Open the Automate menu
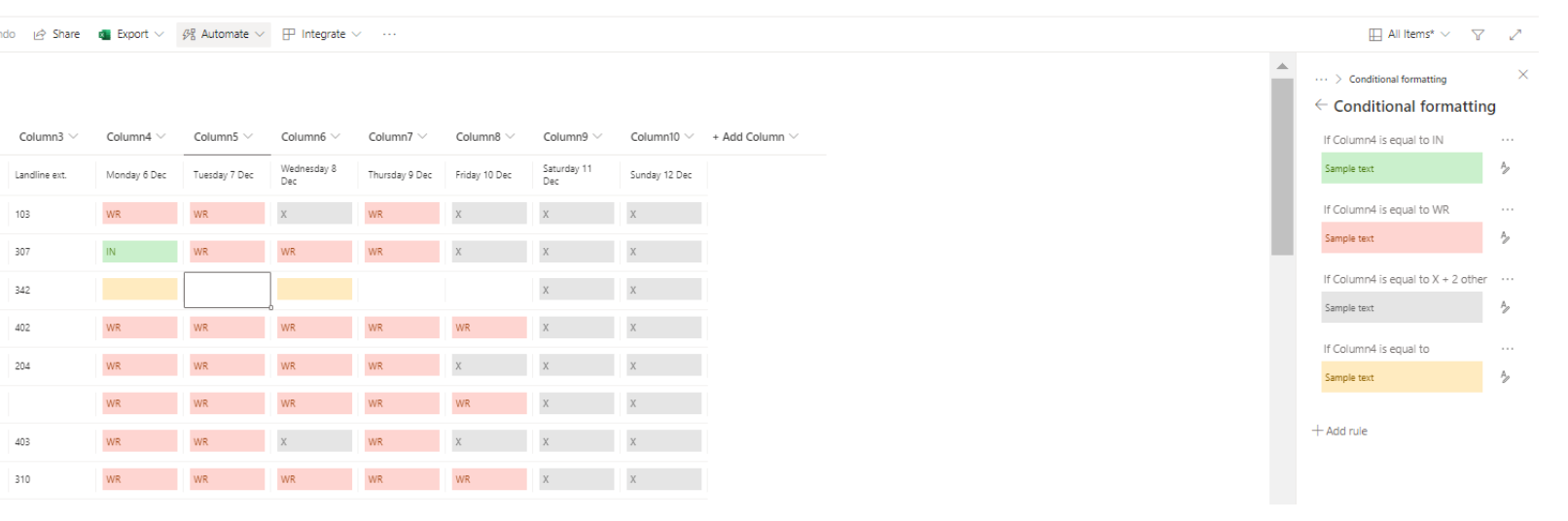Screen dimensions: 1568x521 point(224,34)
